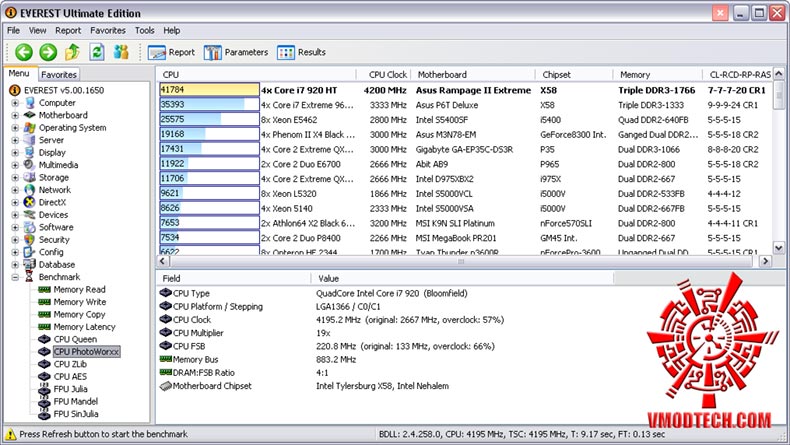Expand the Network tree node
The image size is (790, 445).
click(x=15, y=190)
